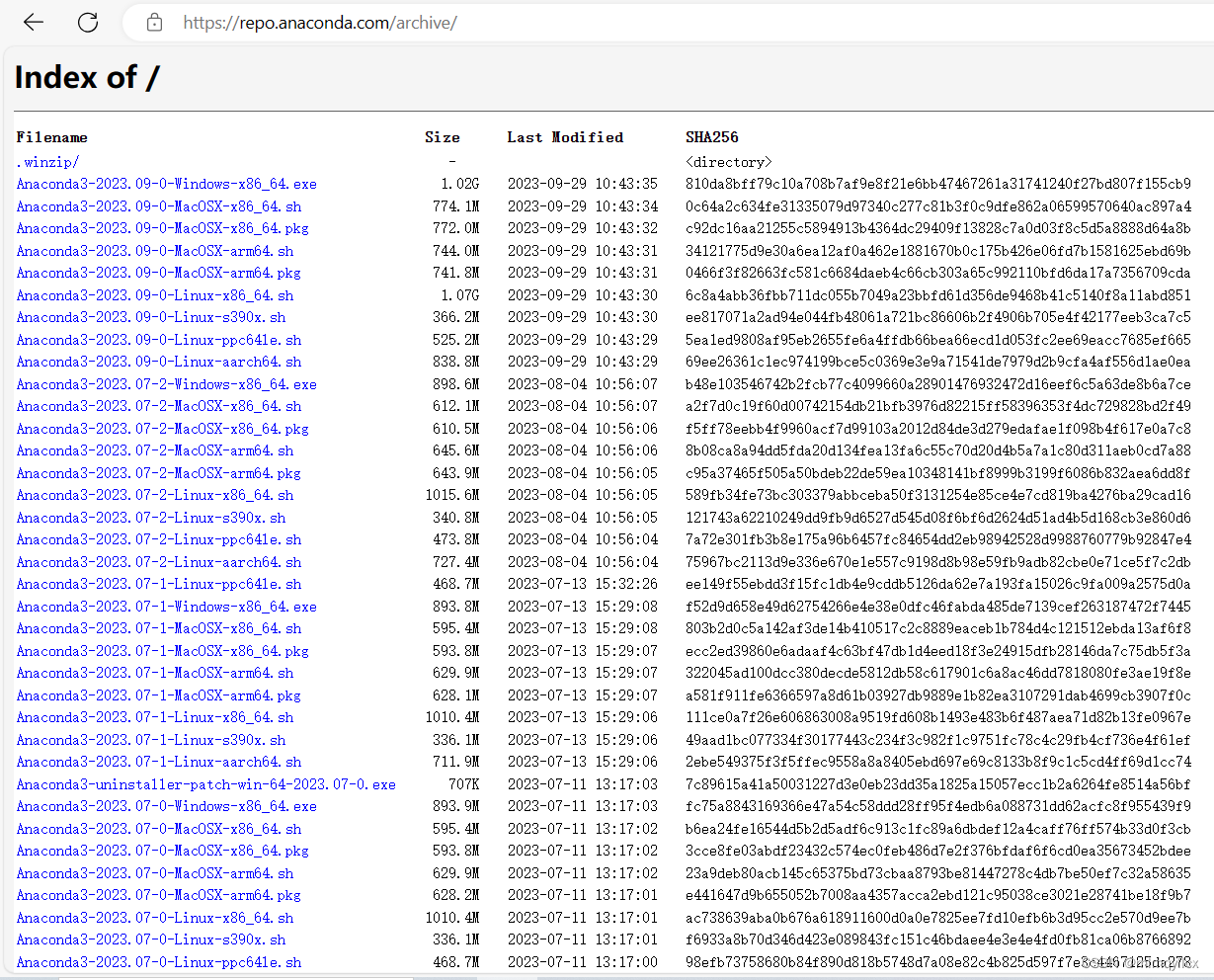
Task: Download Anaconda3-2023.07-0-Windows-x86_64.exe
Action: click(x=166, y=806)
